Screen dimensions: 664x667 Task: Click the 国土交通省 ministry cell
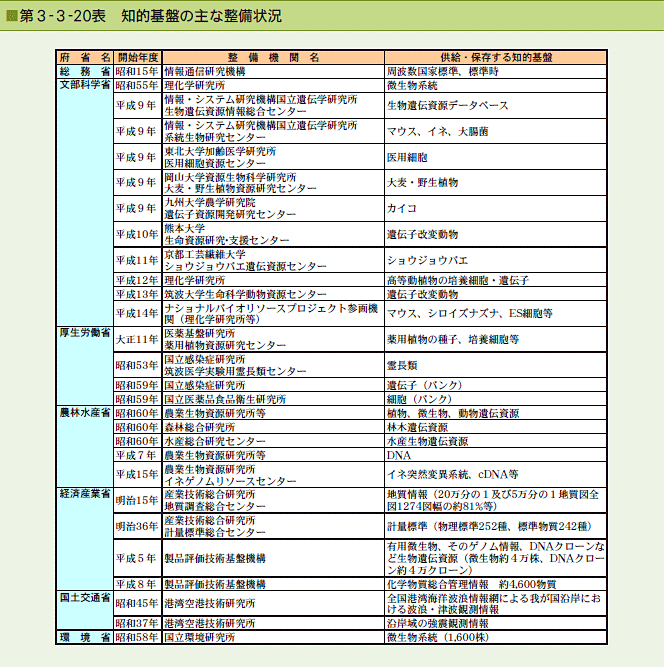point(85,610)
